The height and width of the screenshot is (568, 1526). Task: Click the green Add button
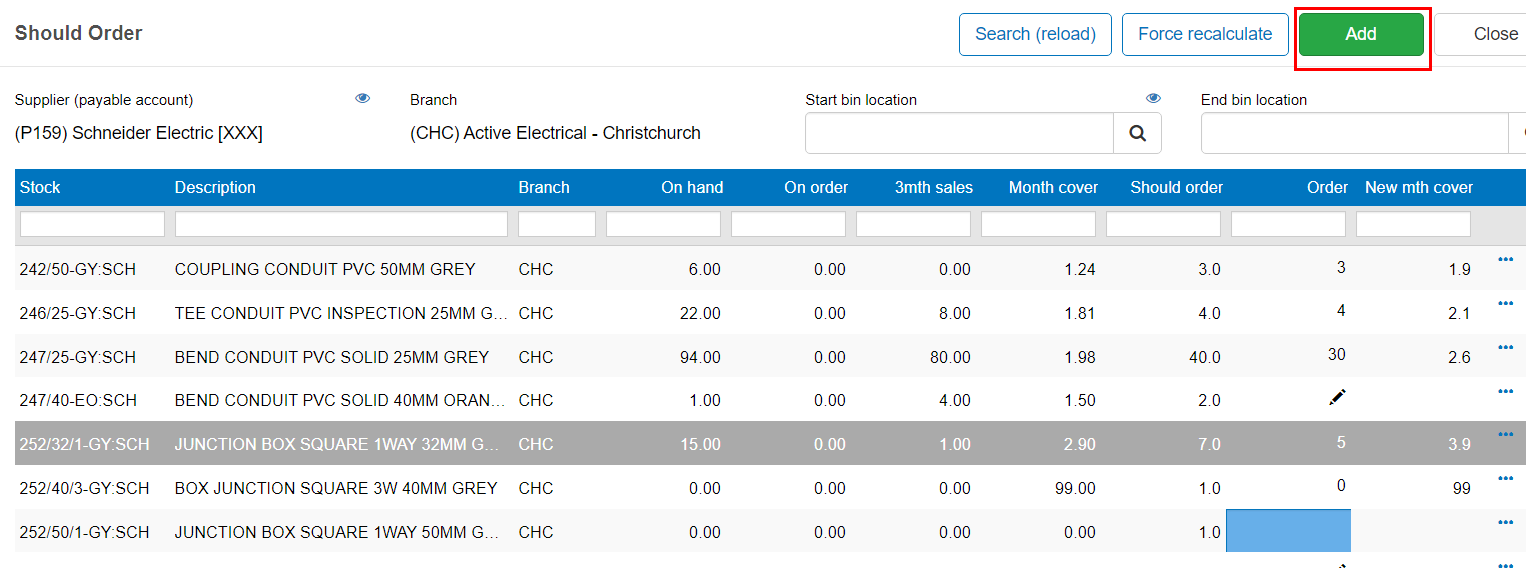[1361, 34]
